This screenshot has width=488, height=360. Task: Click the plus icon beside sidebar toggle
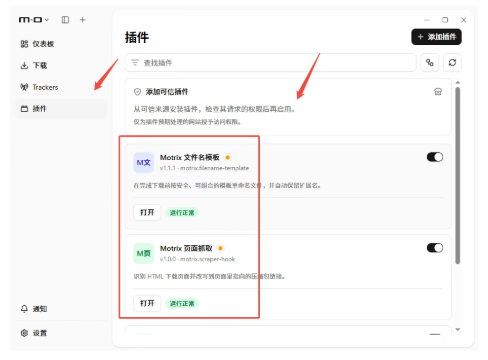82,20
